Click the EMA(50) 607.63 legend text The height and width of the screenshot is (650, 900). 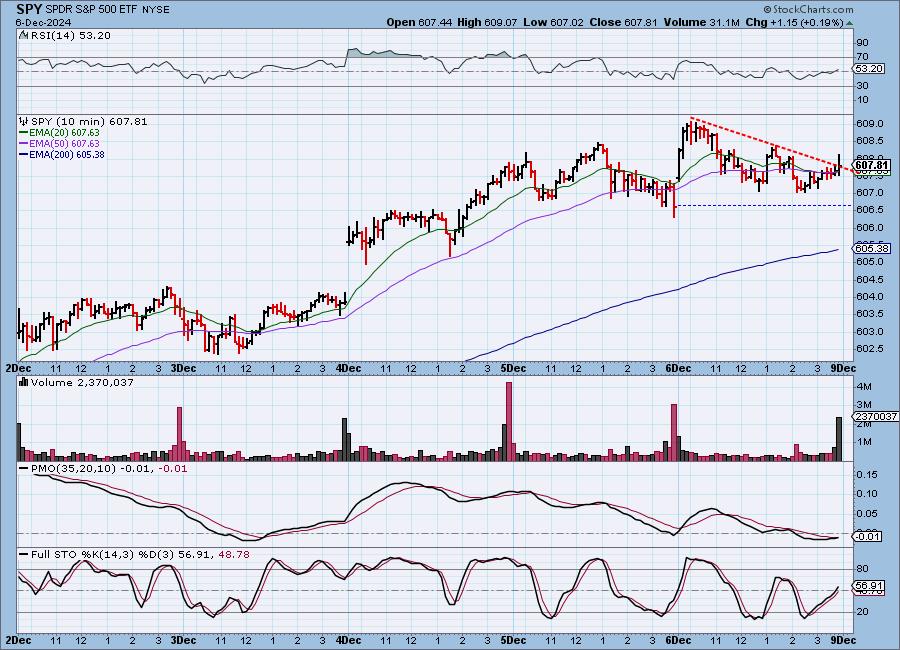pyautogui.click(x=64, y=144)
